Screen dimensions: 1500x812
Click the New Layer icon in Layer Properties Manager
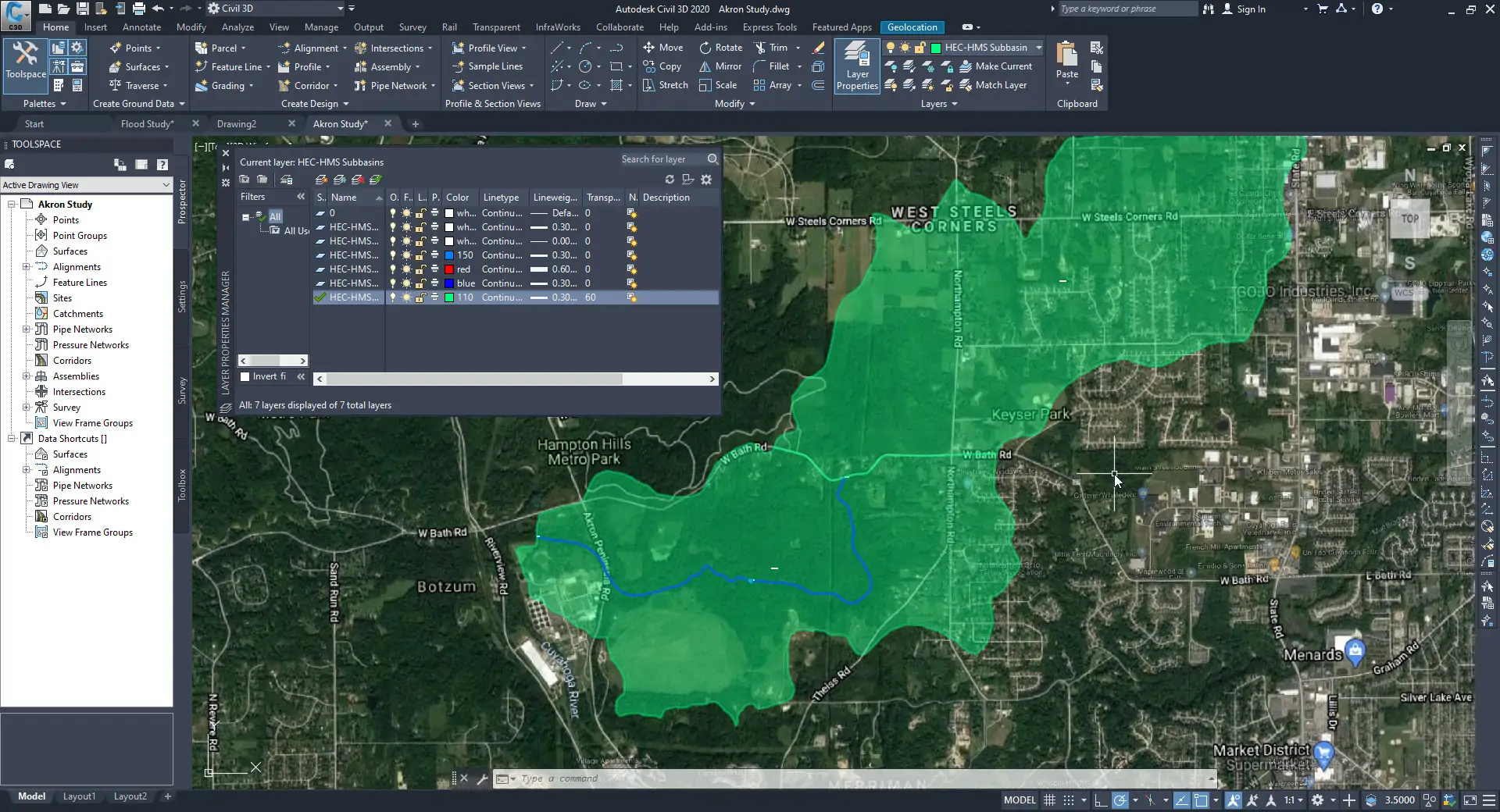click(322, 180)
